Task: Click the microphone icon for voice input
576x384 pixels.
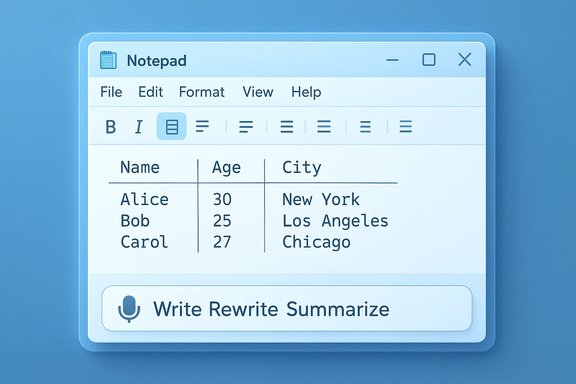Action: 129,309
